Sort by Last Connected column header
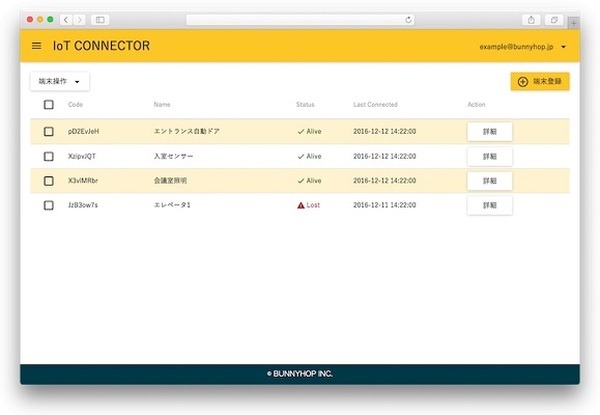 (x=375, y=105)
